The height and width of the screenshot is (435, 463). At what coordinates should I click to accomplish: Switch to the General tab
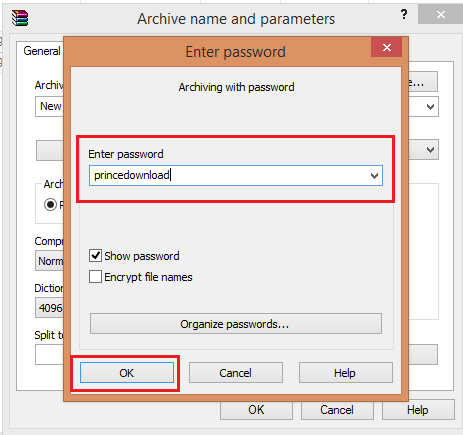(41, 51)
